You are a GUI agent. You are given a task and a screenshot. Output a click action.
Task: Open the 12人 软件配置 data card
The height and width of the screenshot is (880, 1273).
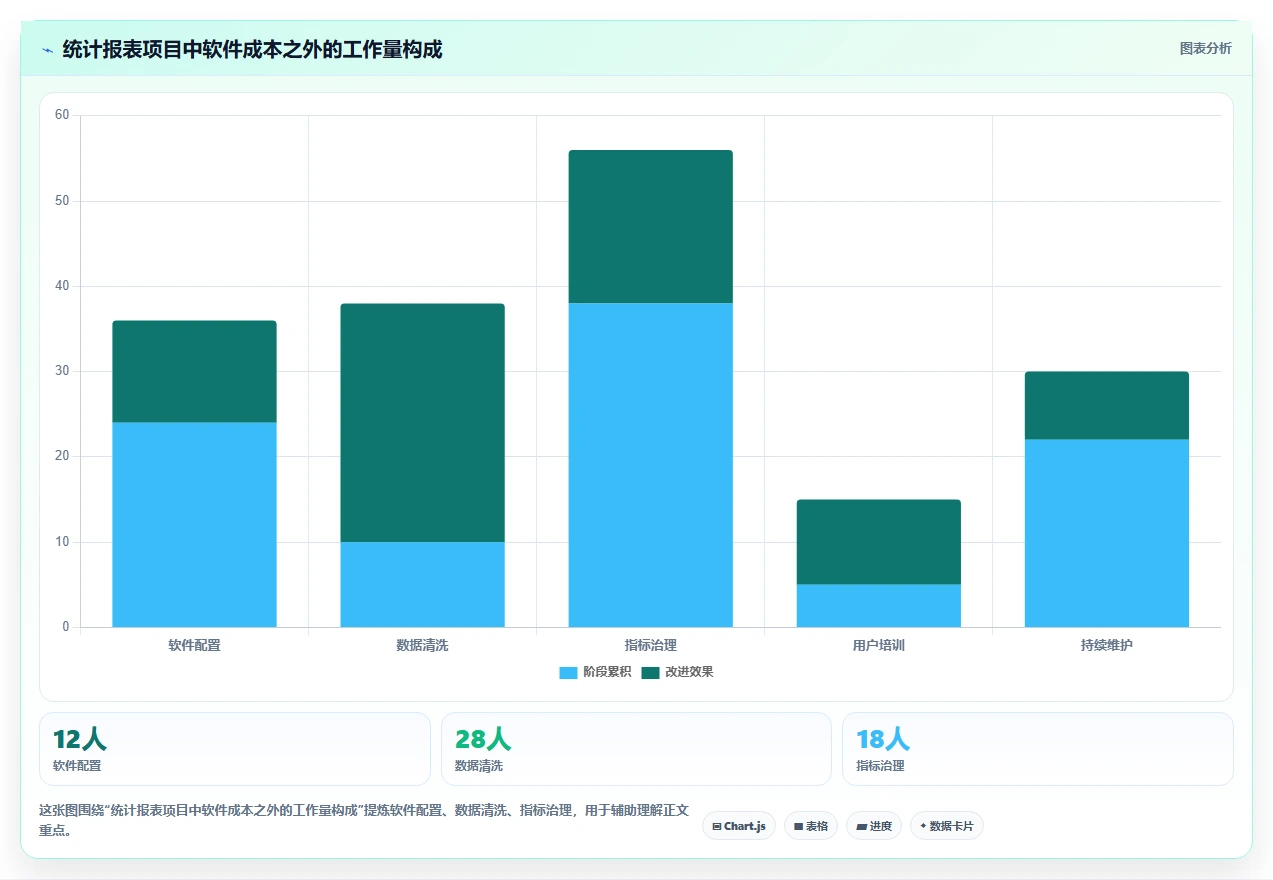[235, 749]
